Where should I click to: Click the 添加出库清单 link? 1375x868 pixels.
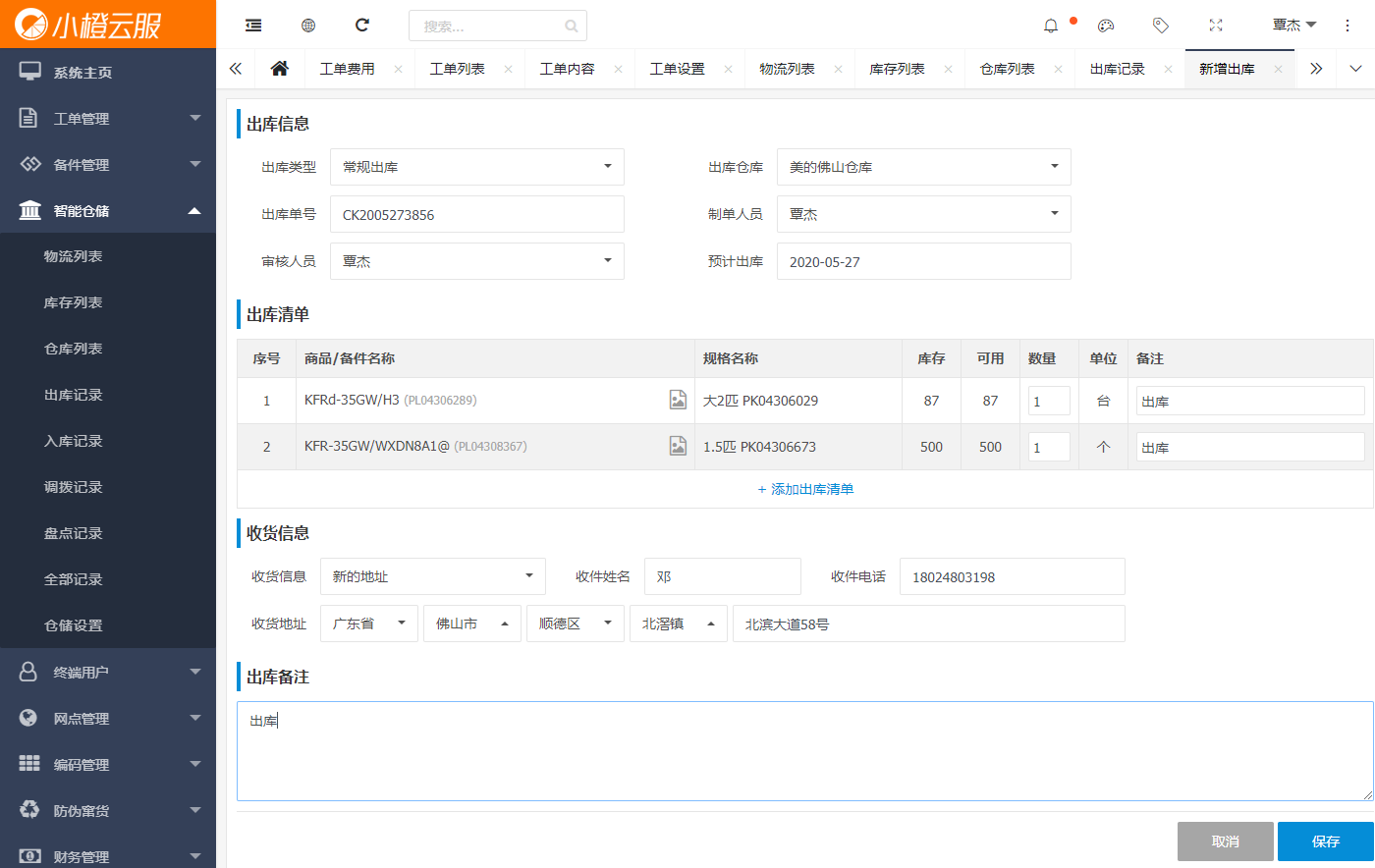[805, 489]
